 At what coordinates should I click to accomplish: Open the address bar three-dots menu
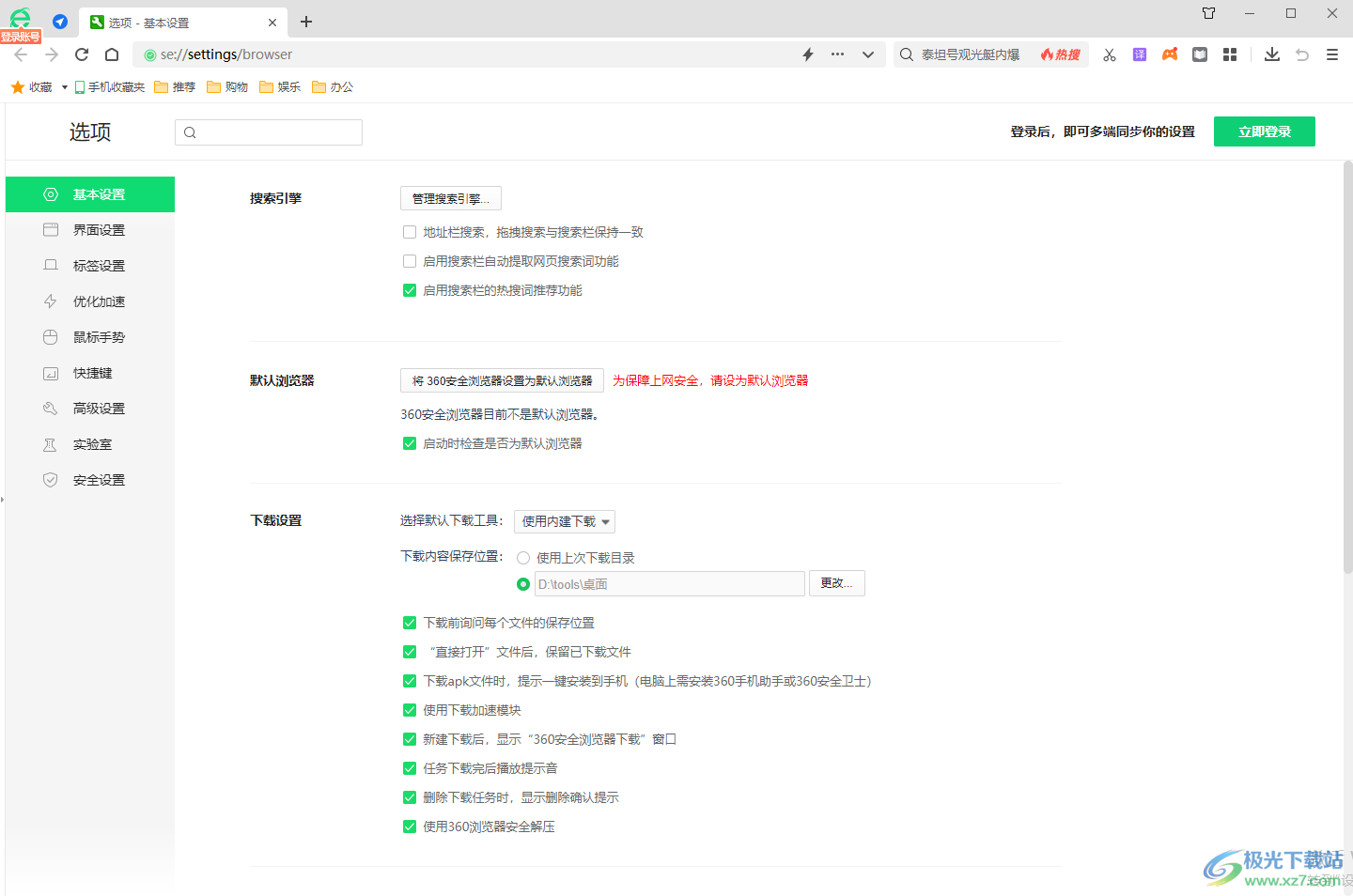click(x=838, y=54)
